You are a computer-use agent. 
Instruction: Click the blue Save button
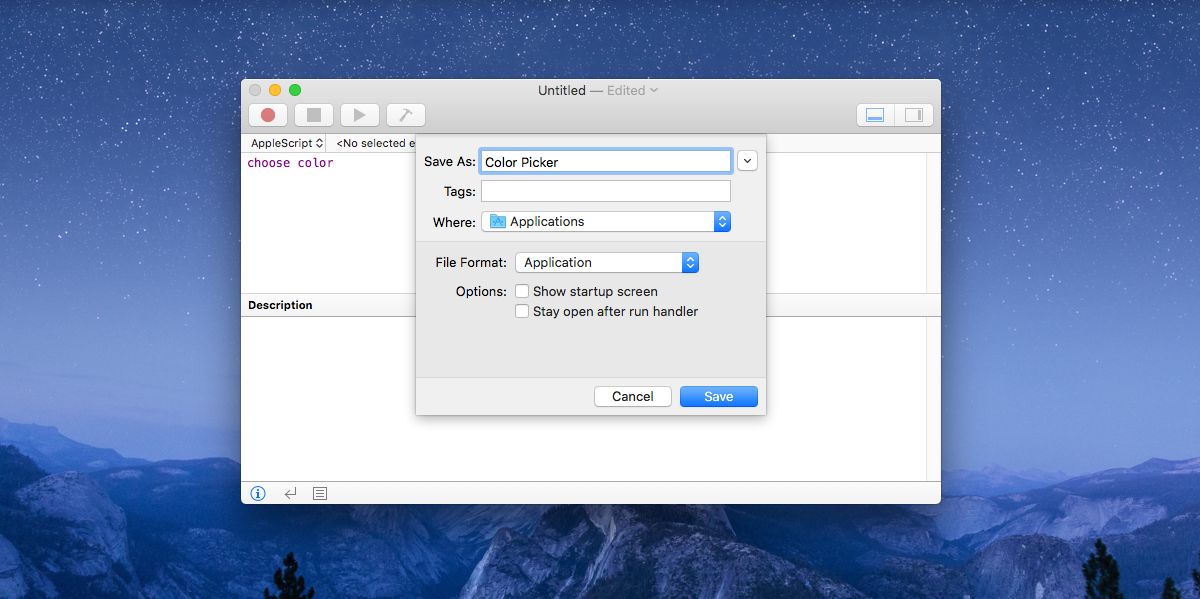(x=718, y=397)
